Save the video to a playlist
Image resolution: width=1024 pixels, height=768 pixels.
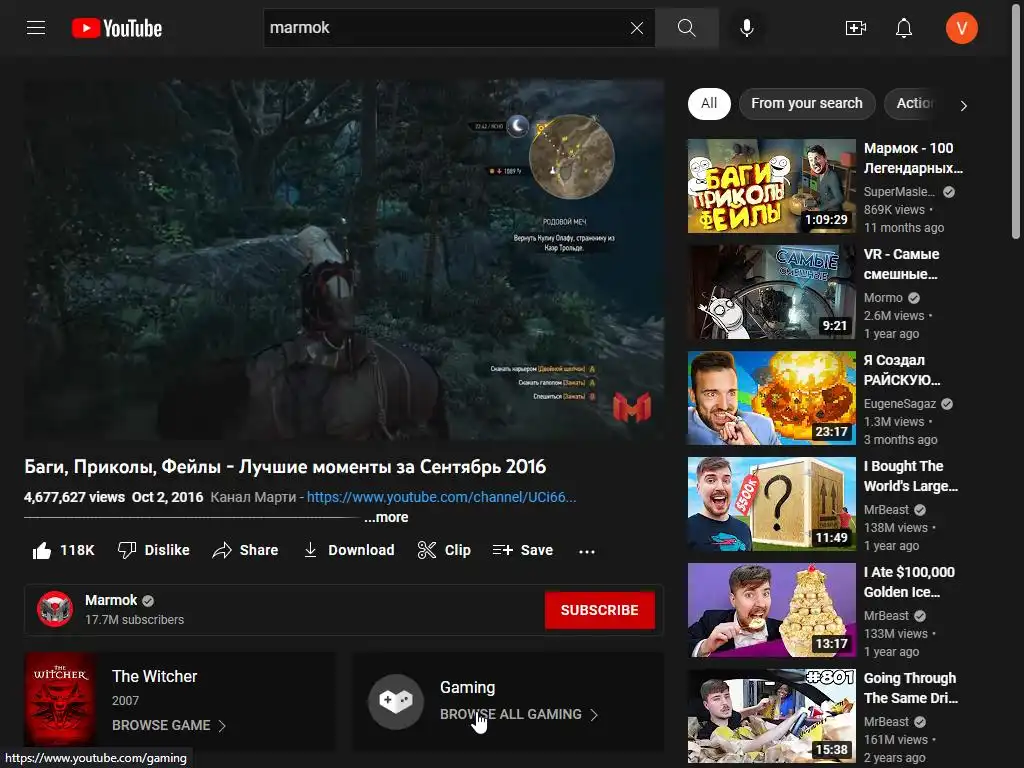click(522, 551)
